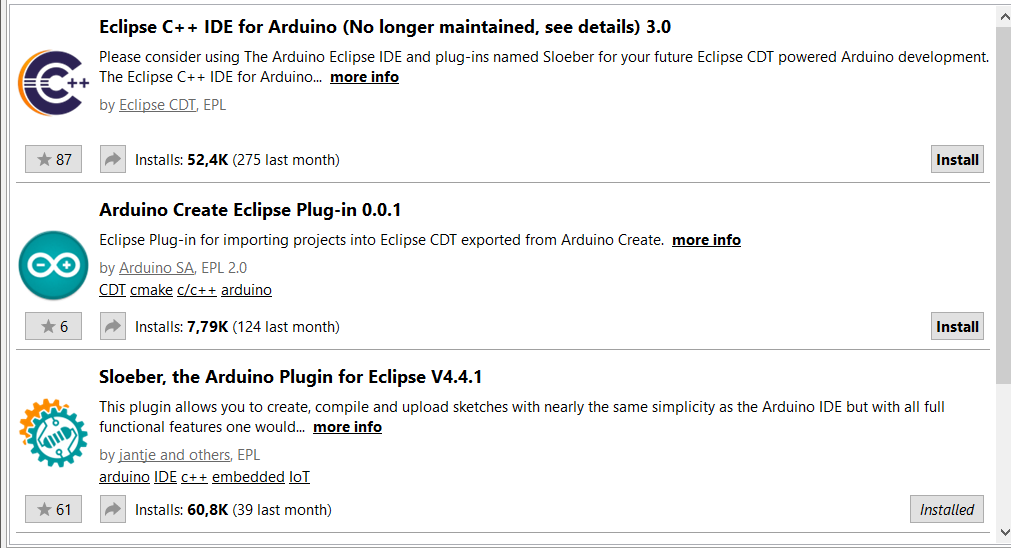The image size is (1011, 548).
Task: Click the Installed button for Sloeber
Action: tap(947, 509)
